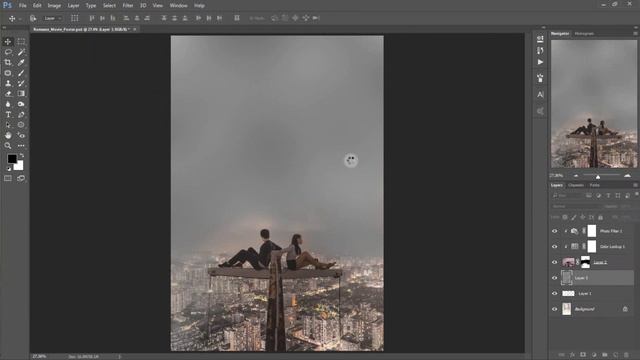The image size is (640, 360).
Task: Select the Zoom tool
Action: pos(8,146)
